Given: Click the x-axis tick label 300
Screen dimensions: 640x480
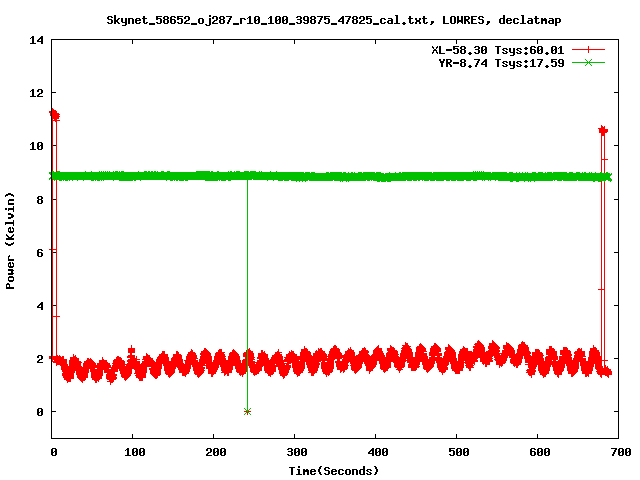Looking at the screenshot, I should [296, 452].
